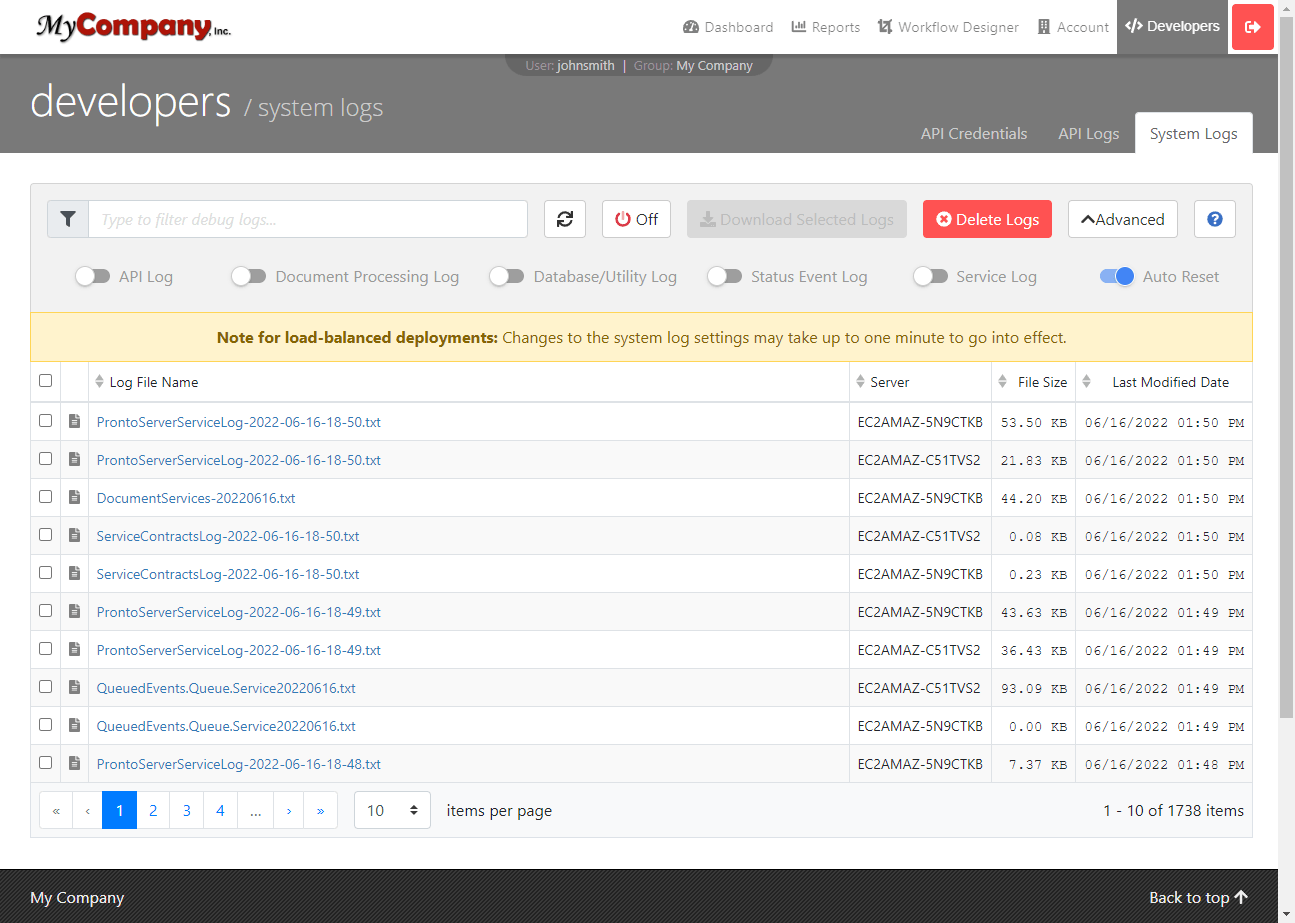Switch to the API Credentials tab
Screen dimensions: 1295x923
pyautogui.click(x=974, y=133)
